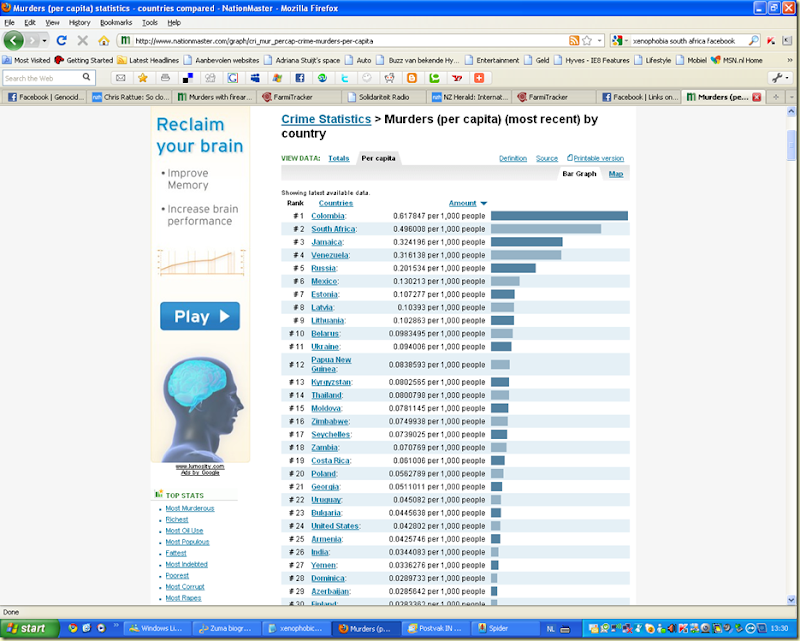Click the mail envelope toolbar icon
The height and width of the screenshot is (641, 800).
pyautogui.click(x=120, y=78)
